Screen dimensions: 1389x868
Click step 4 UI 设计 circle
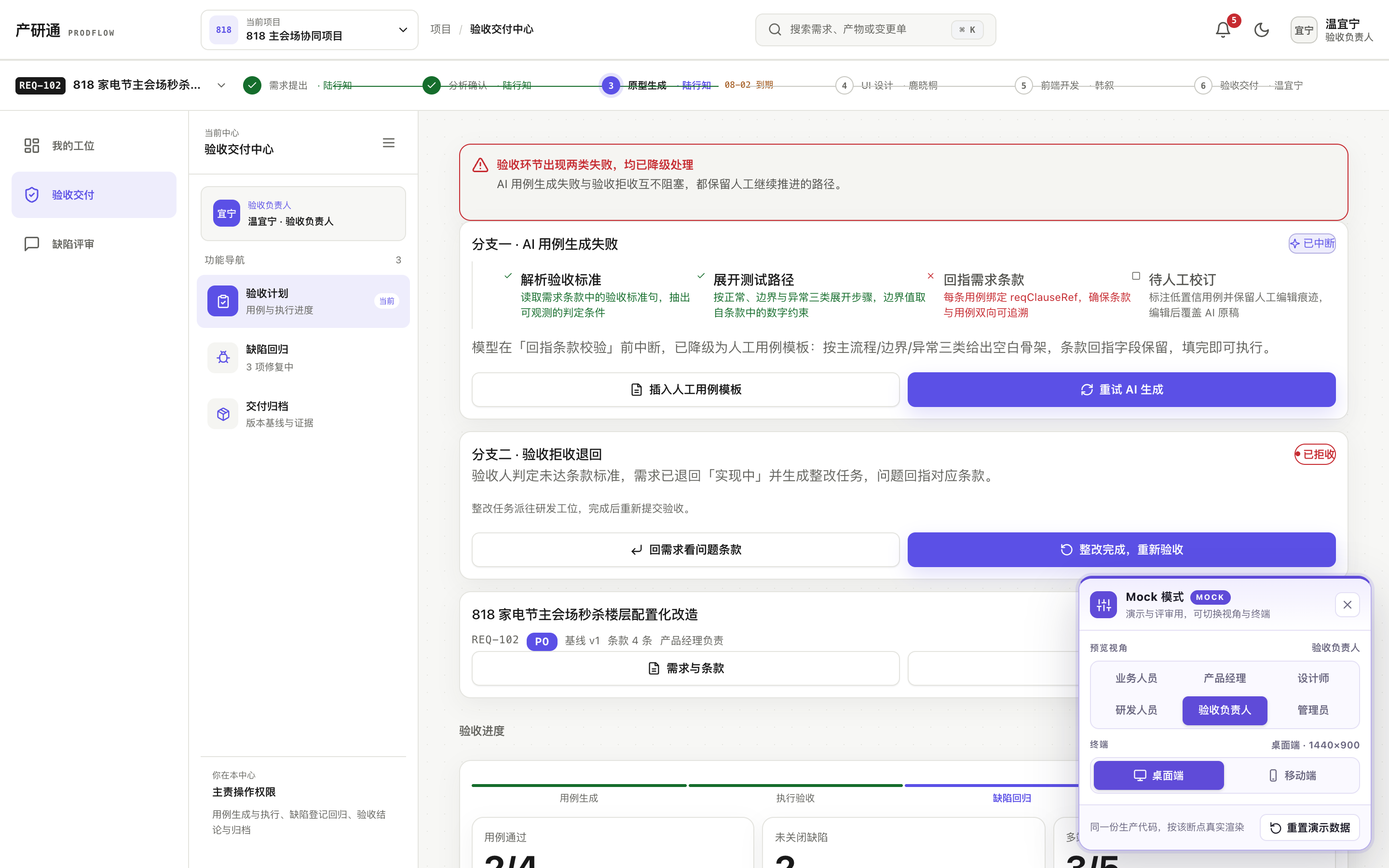pos(844,85)
